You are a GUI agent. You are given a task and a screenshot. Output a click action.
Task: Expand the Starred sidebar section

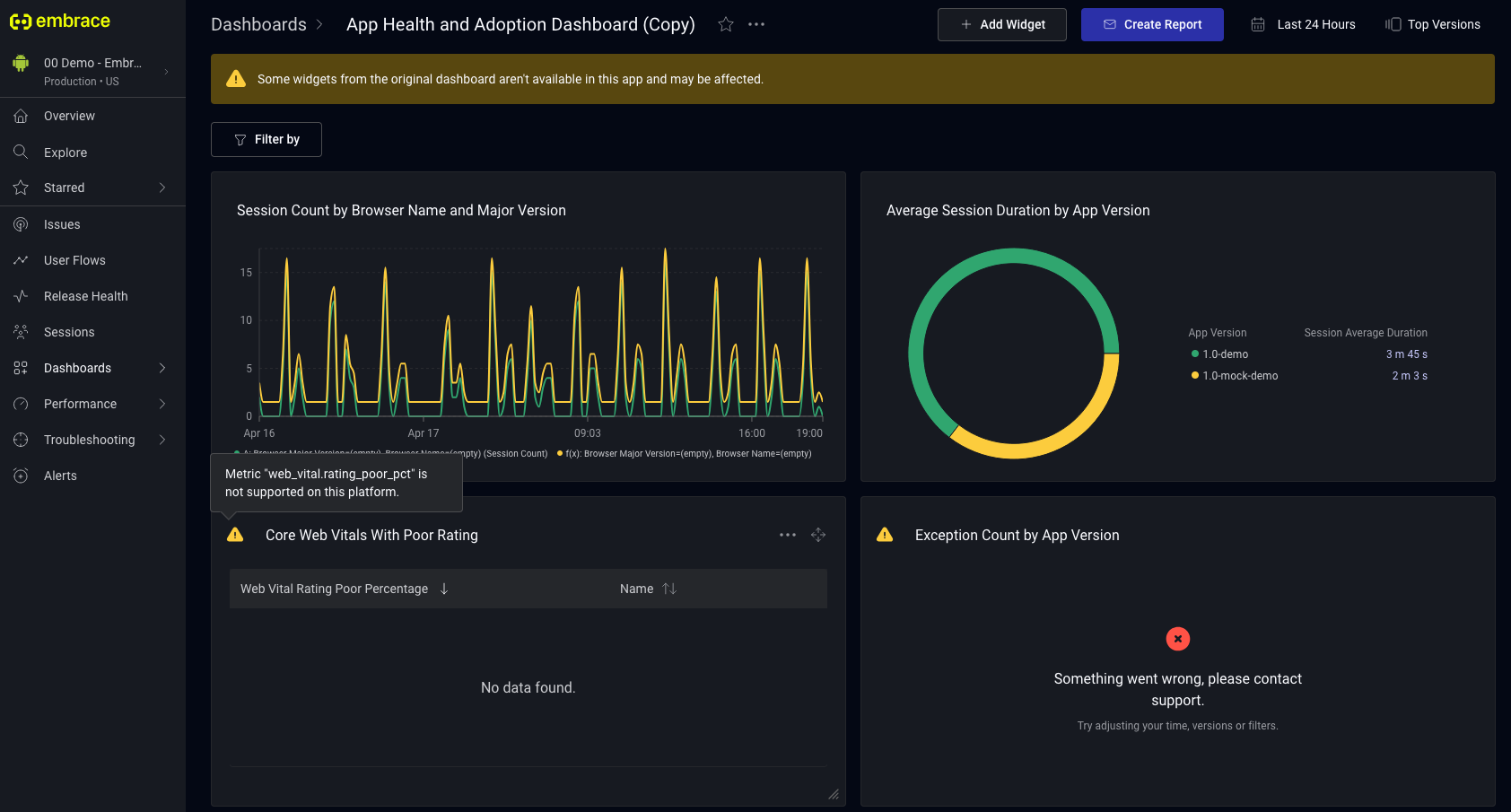[x=162, y=188]
